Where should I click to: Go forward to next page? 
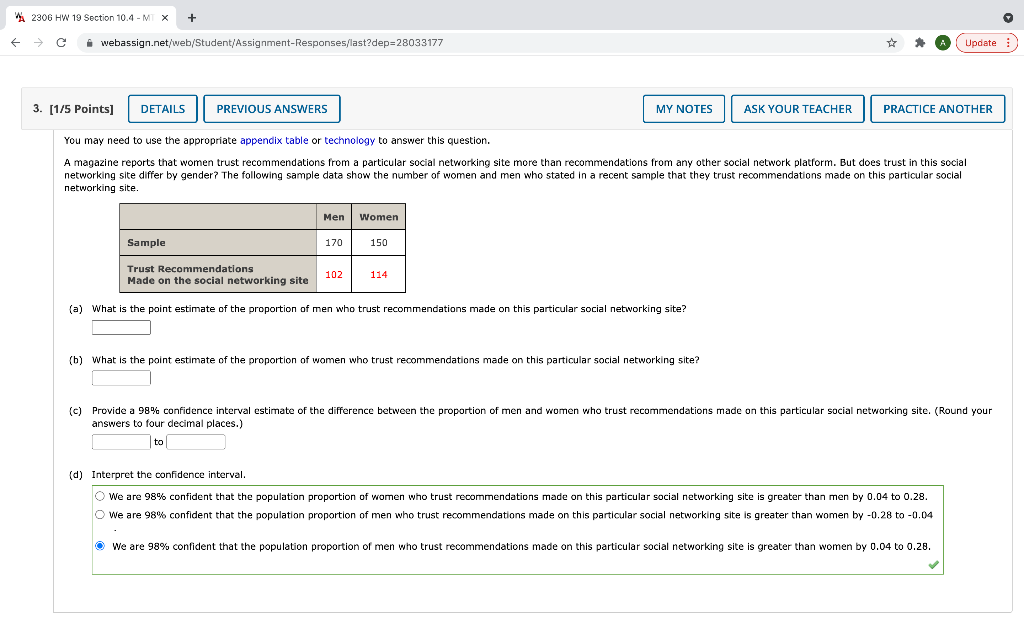tap(39, 42)
